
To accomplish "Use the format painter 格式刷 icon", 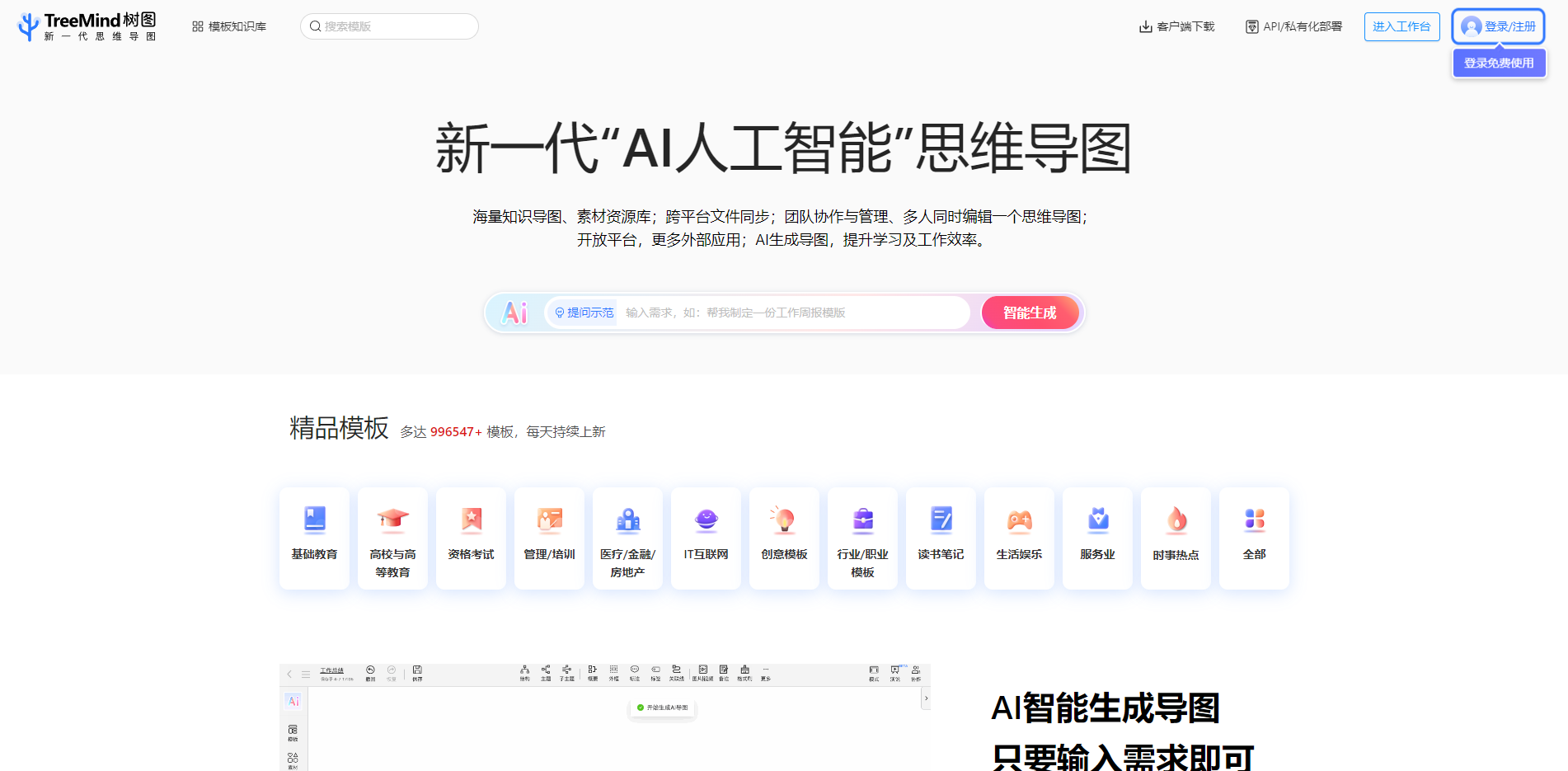I will click(744, 670).
